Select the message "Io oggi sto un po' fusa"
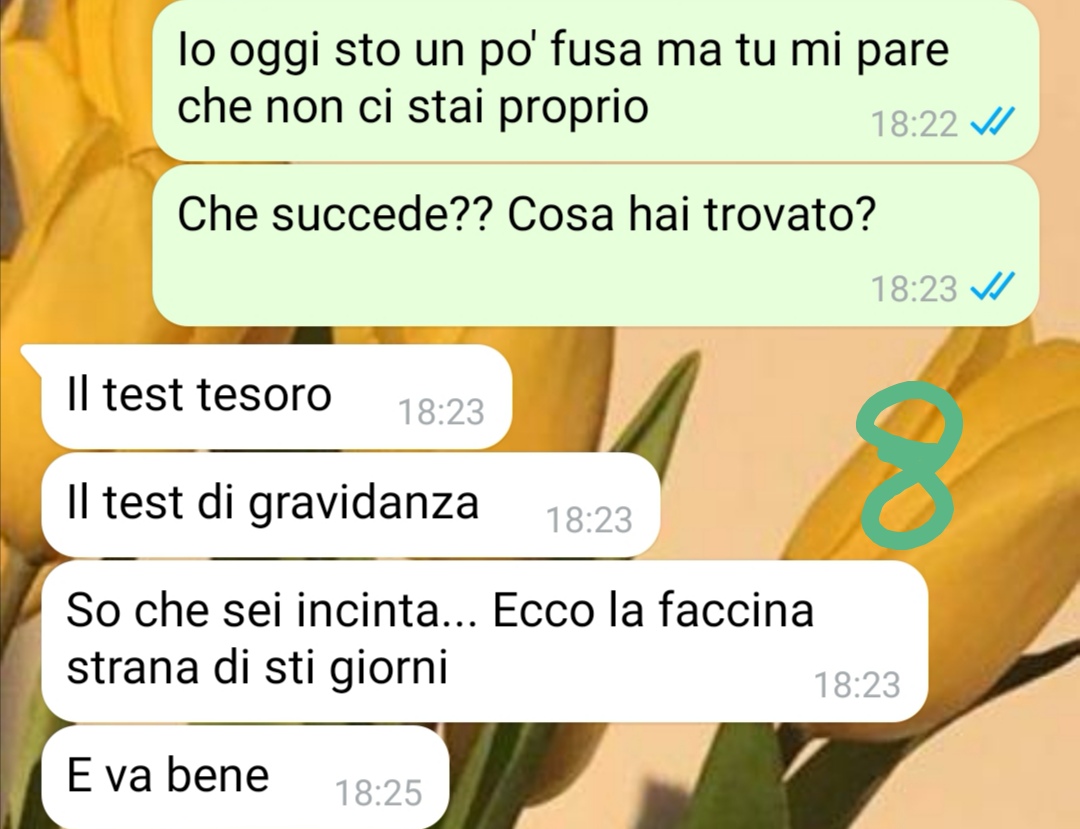Viewport: 1080px width, 829px height. click(595, 80)
